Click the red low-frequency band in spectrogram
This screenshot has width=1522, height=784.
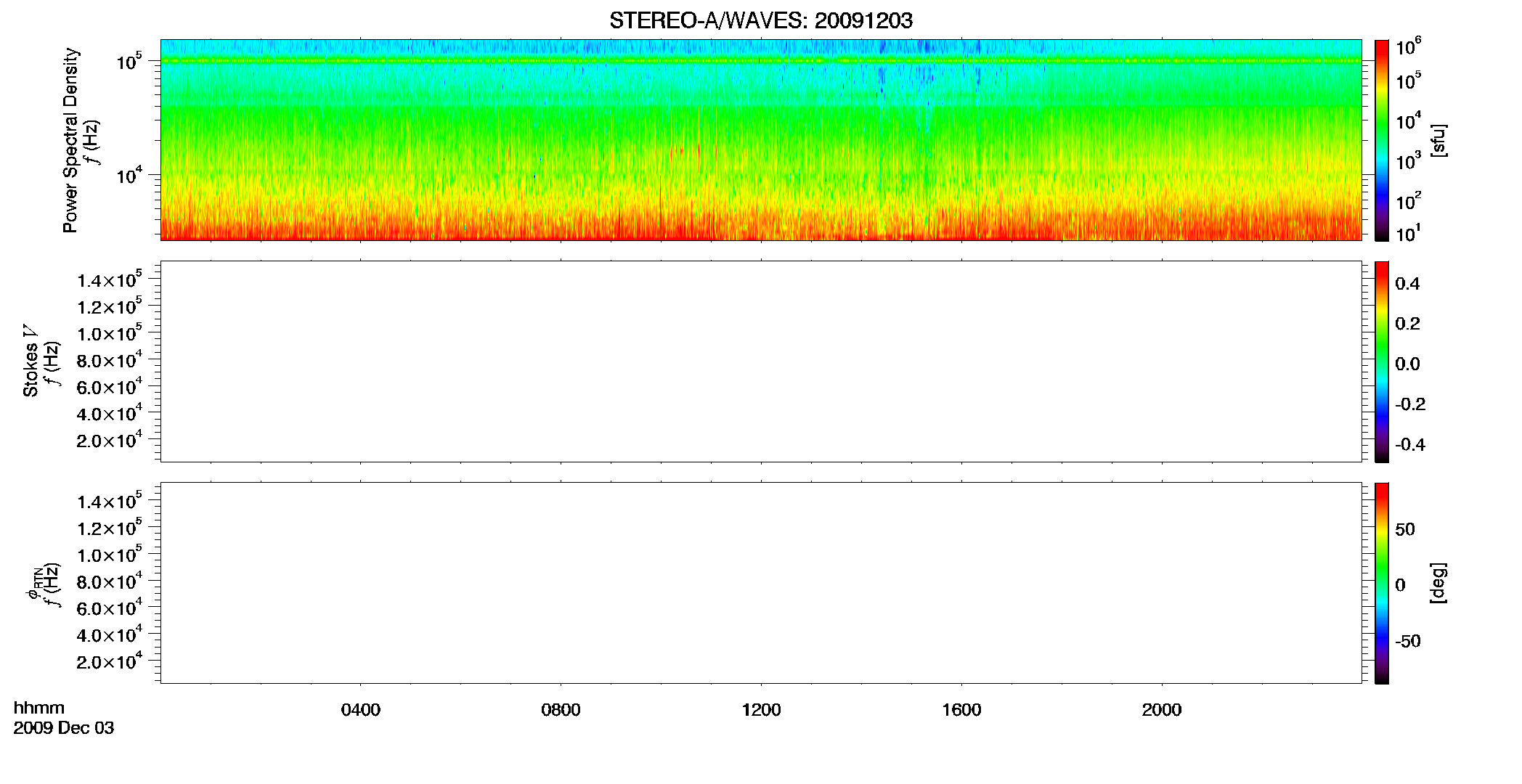761,231
